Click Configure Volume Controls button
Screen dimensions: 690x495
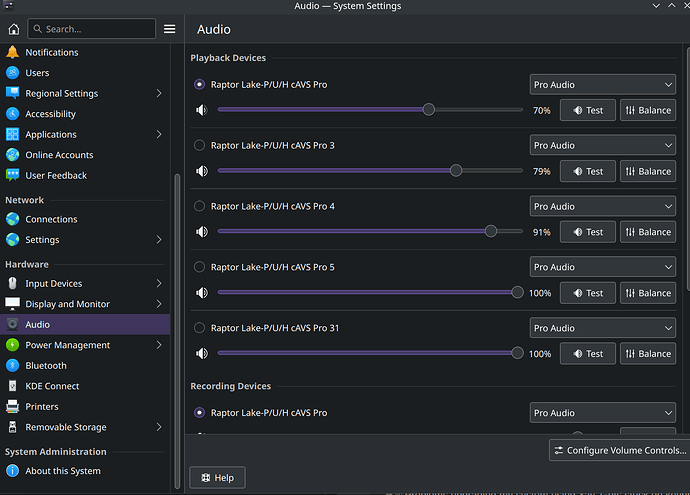620,450
